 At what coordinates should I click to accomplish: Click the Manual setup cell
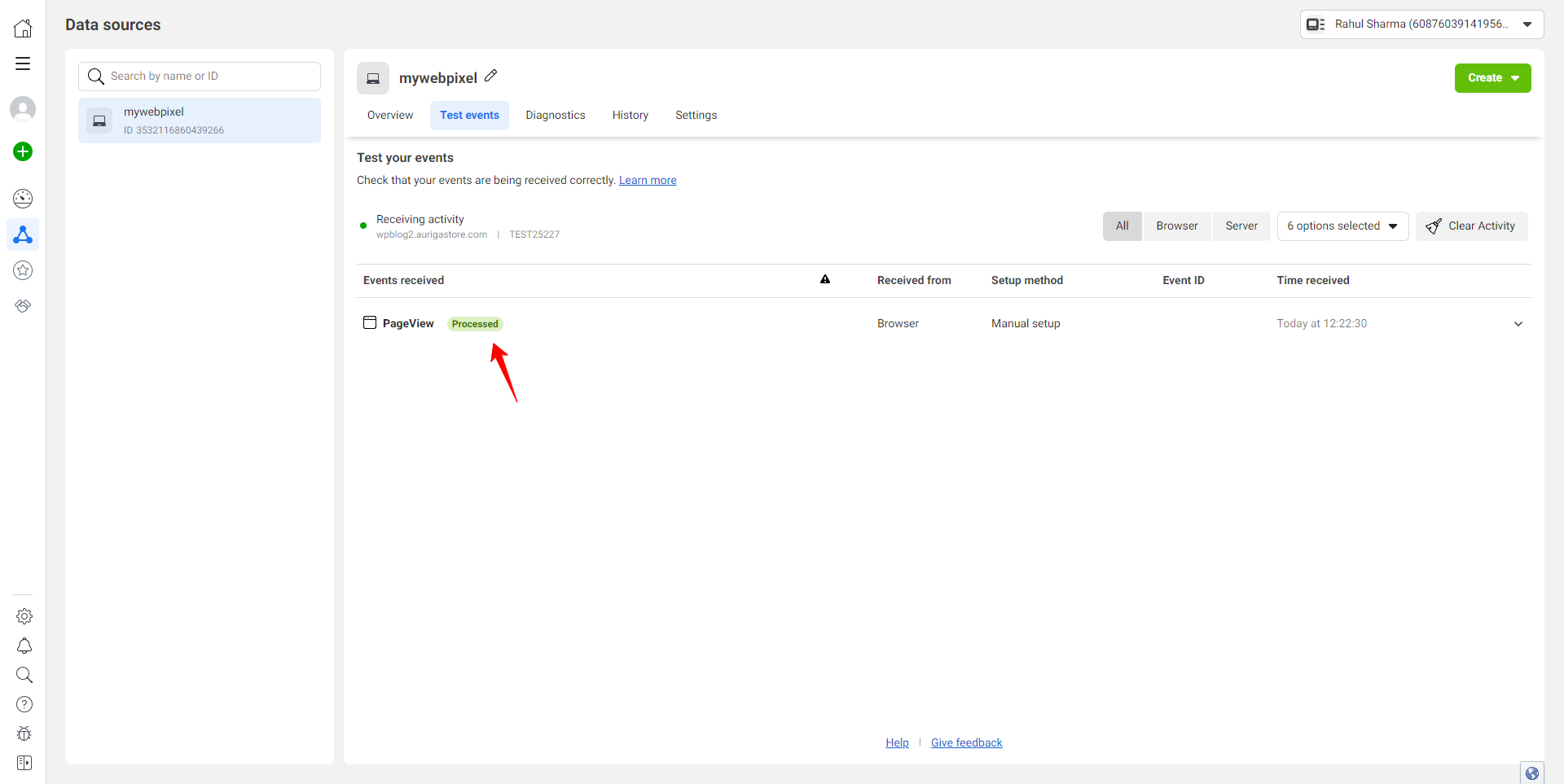click(x=1026, y=323)
